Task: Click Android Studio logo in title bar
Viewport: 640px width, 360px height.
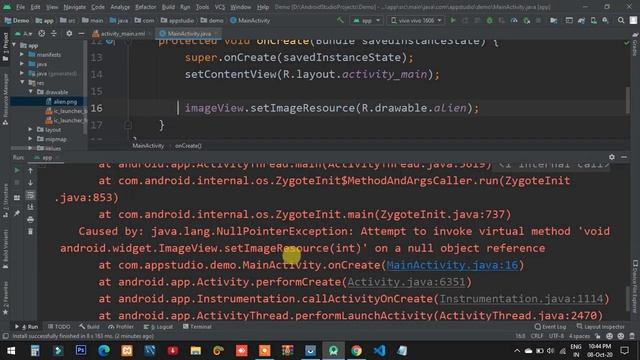Action: 7,7
